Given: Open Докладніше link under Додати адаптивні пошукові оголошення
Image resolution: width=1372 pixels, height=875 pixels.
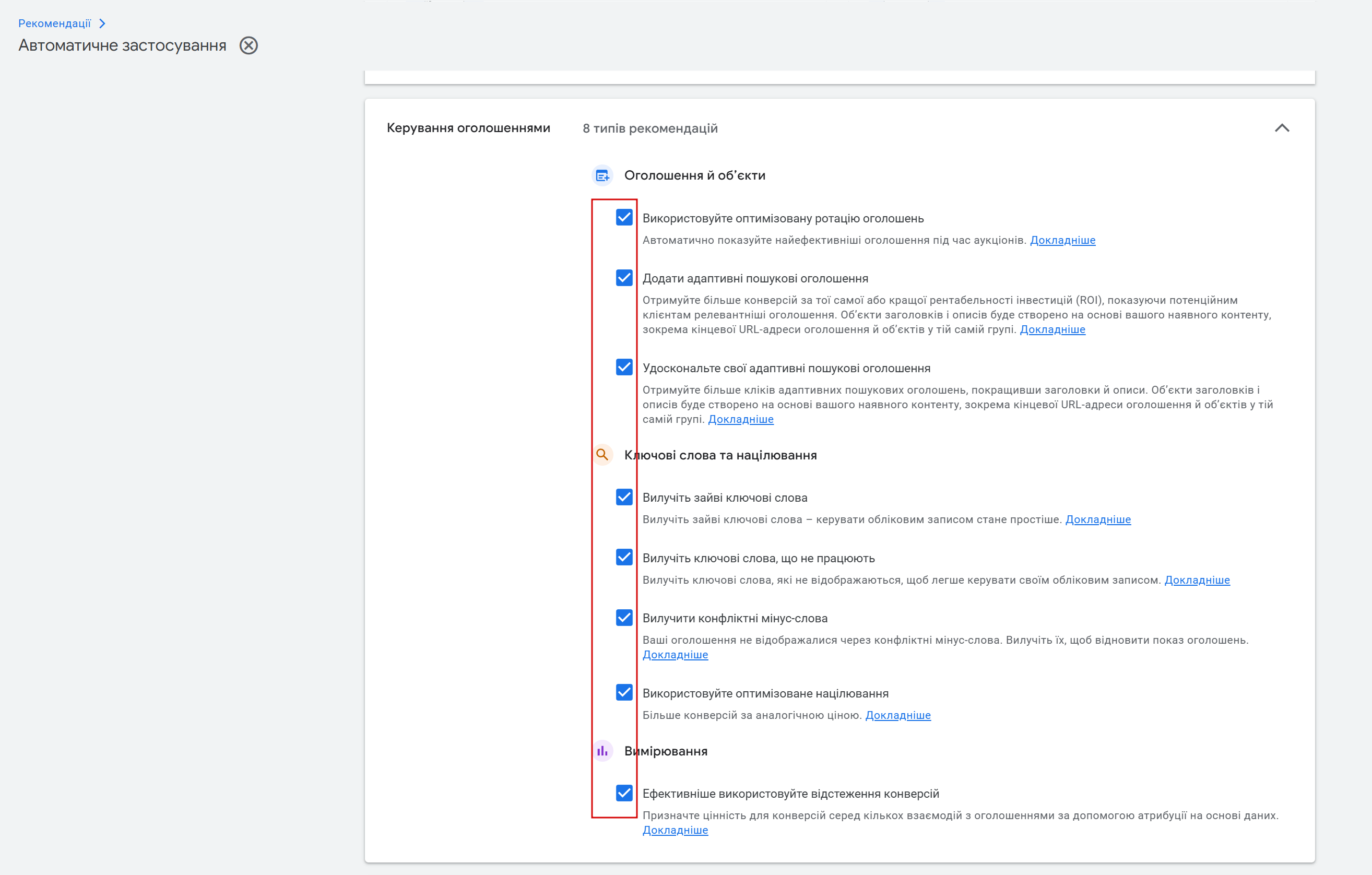Looking at the screenshot, I should tap(1052, 329).
